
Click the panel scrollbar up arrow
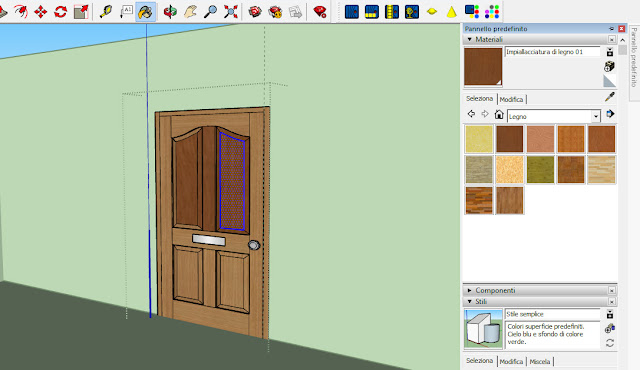(x=622, y=40)
